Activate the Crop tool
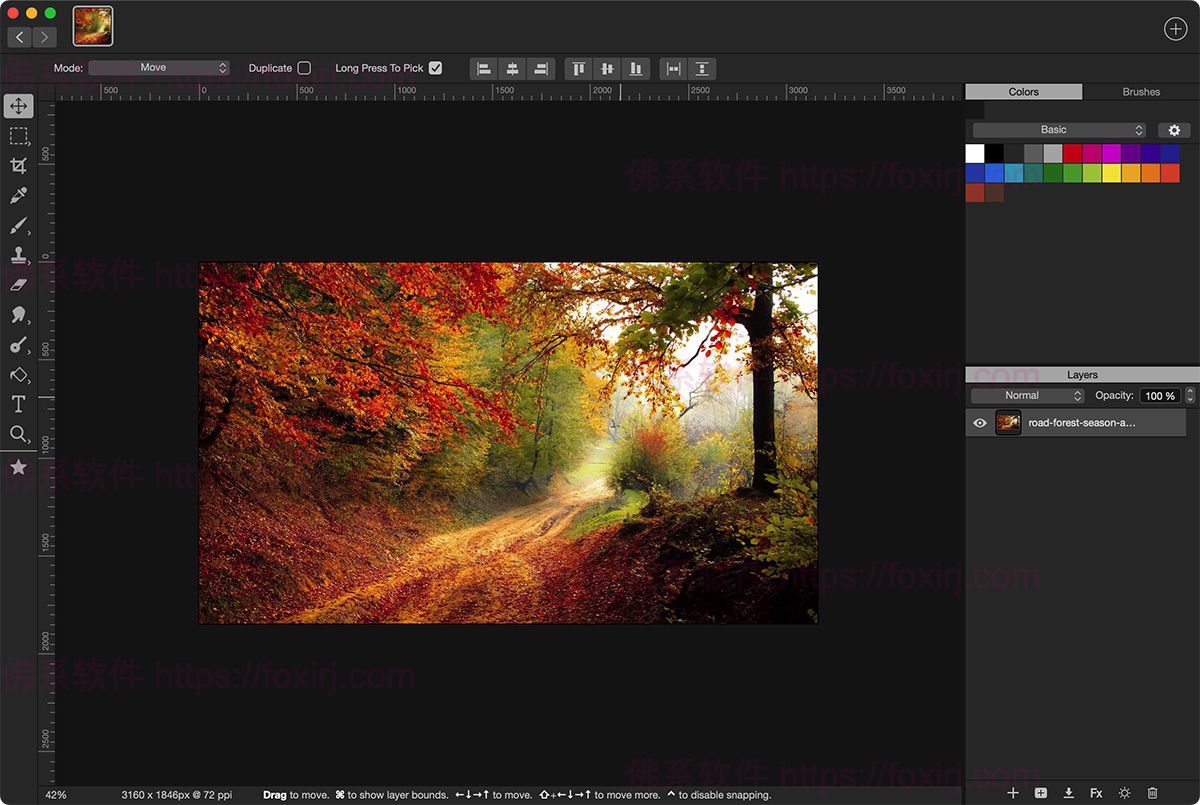Screen dimensions: 1200x805 19,165
